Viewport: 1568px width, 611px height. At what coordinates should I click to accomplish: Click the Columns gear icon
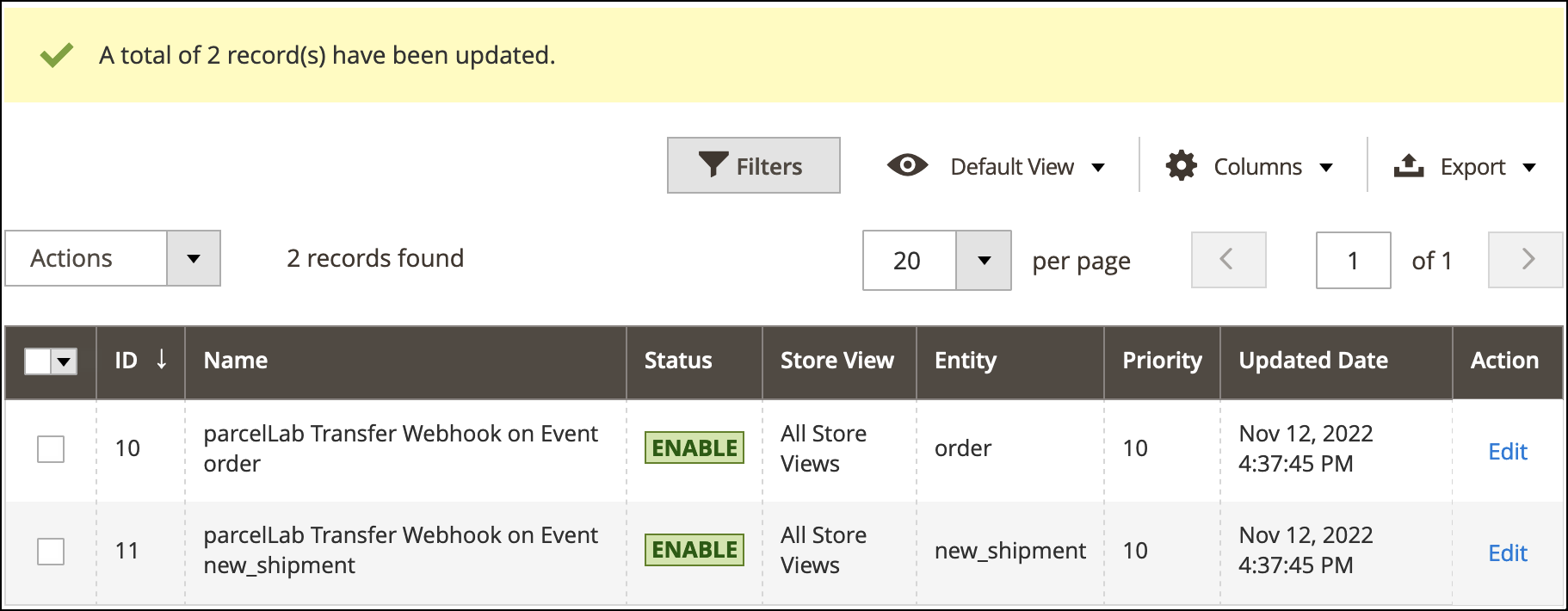pyautogui.click(x=1182, y=165)
